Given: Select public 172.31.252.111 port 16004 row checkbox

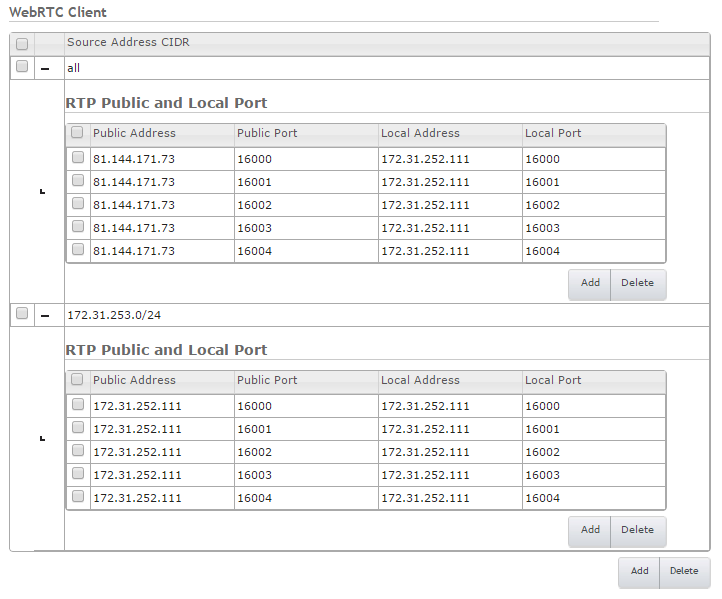Looking at the screenshot, I should [x=78, y=496].
